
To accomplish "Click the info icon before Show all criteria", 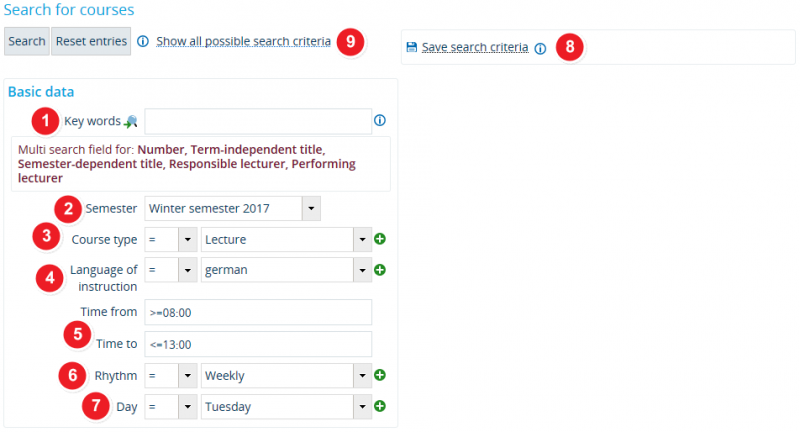I will pos(143,41).
